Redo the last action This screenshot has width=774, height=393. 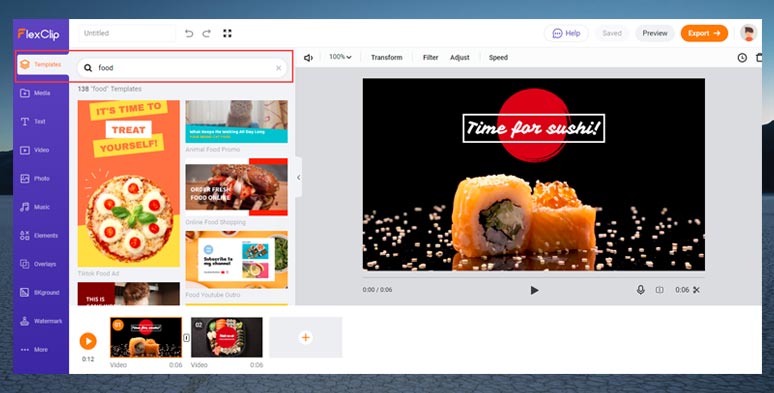(206, 34)
